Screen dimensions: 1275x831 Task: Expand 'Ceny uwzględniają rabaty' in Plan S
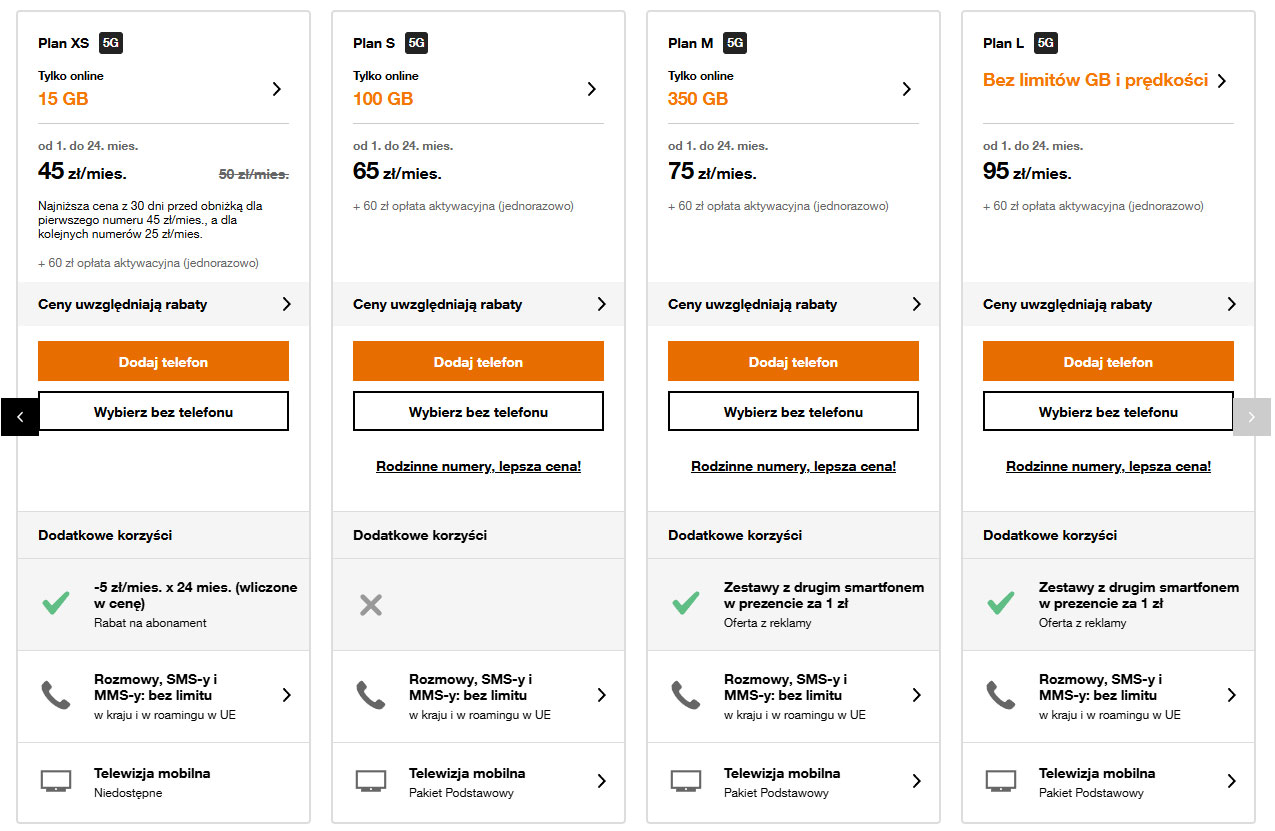(601, 304)
